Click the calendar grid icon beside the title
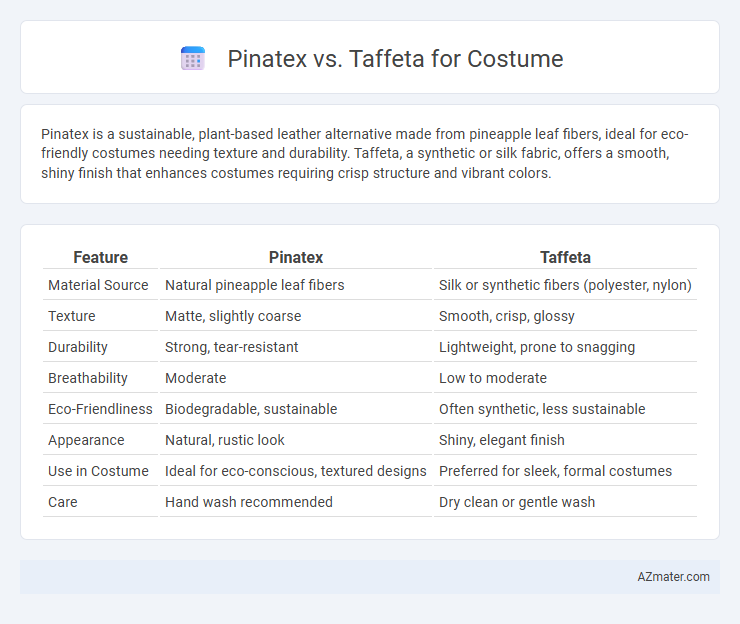The image size is (740, 624). click(193, 59)
